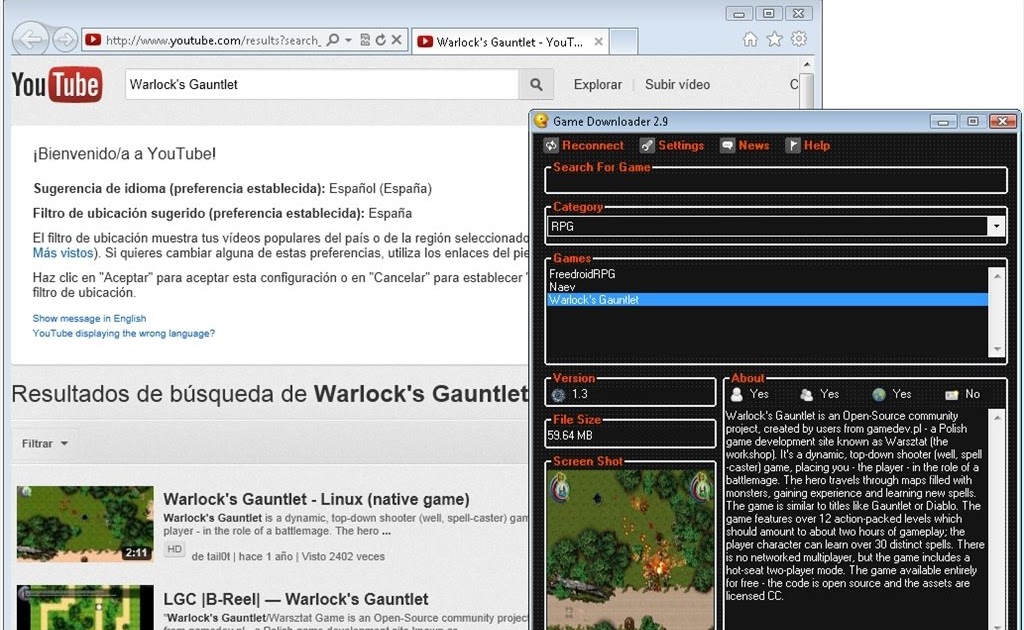Click the browser Forward arrow button

[x=65, y=40]
